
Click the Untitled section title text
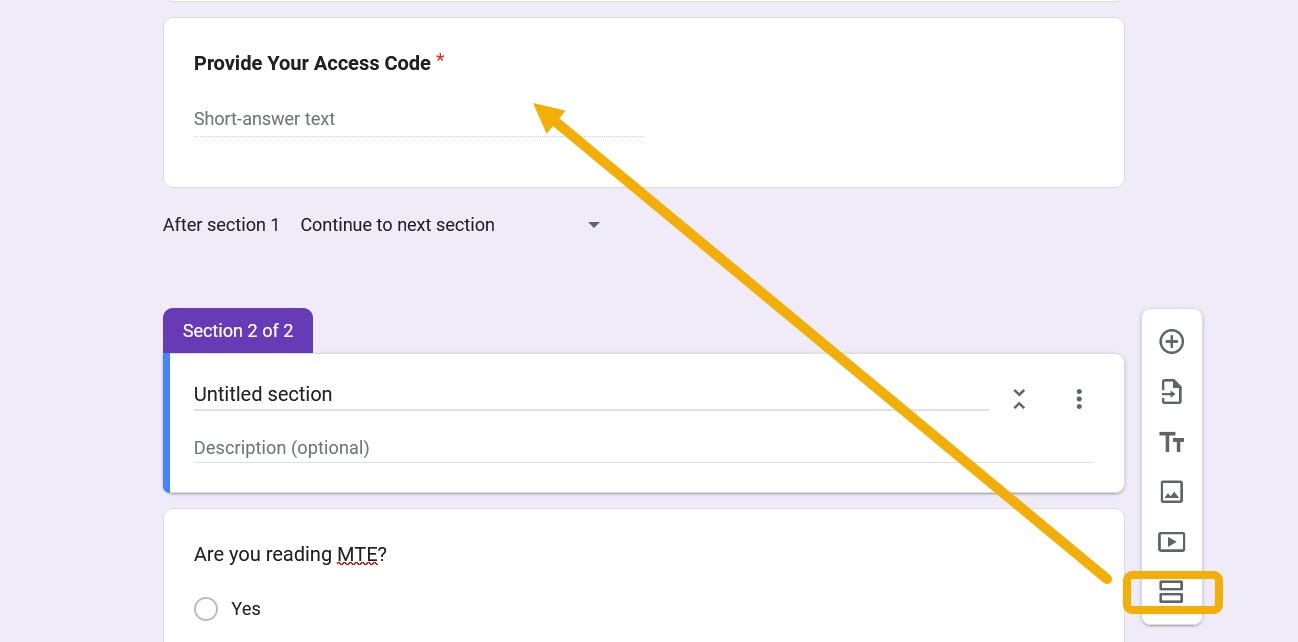263,394
